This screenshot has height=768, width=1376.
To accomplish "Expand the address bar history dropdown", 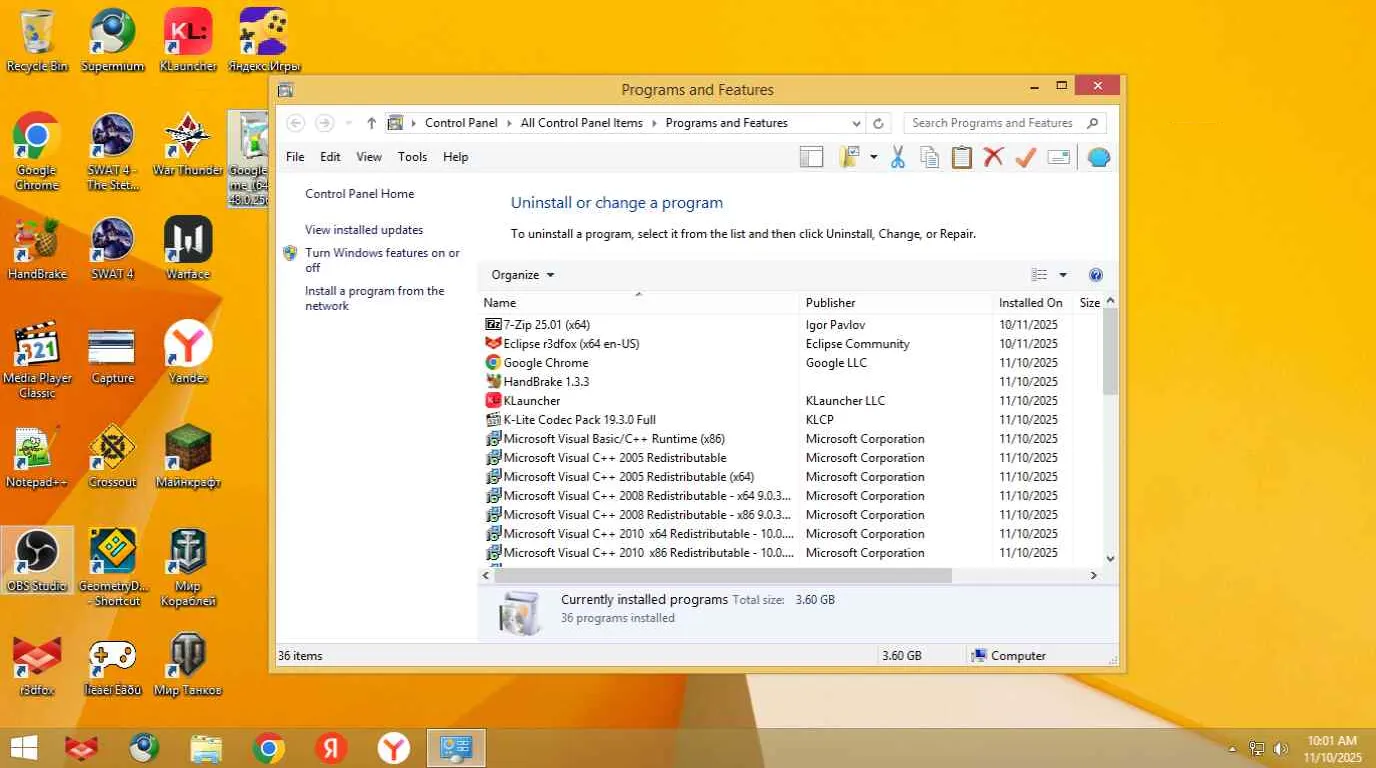I will [856, 123].
